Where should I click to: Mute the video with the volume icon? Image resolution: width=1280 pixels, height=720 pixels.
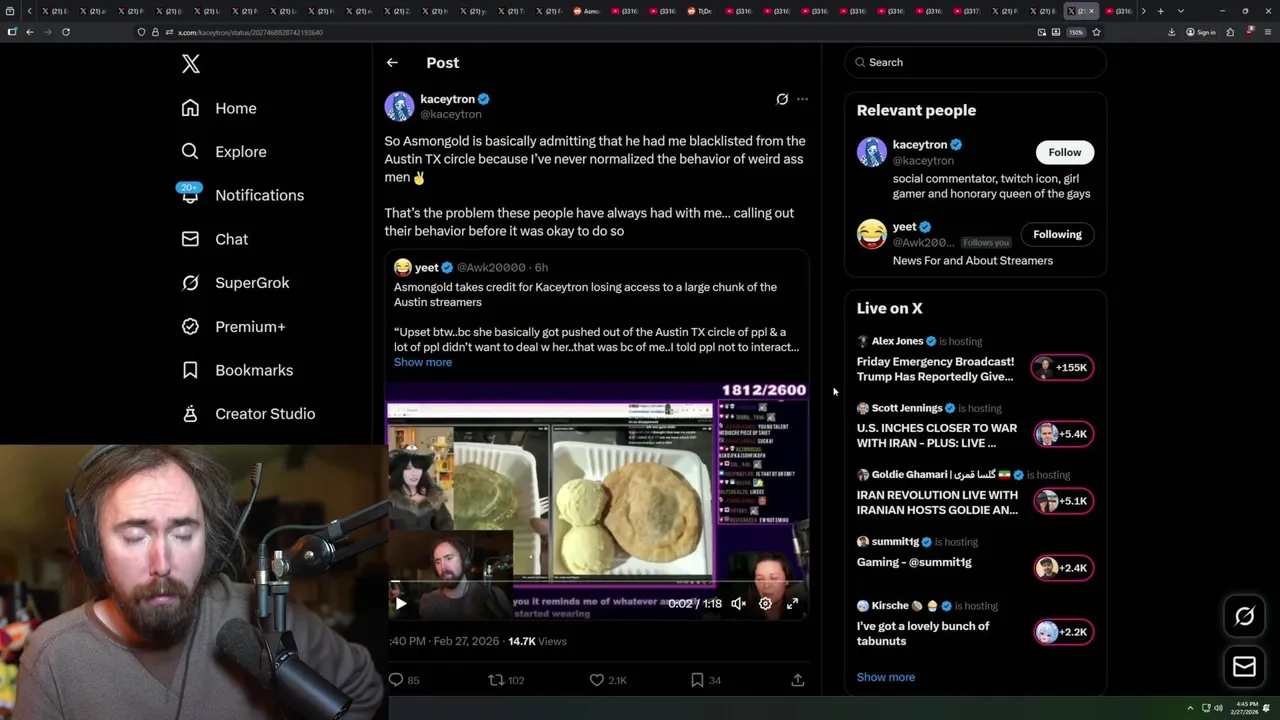click(738, 603)
